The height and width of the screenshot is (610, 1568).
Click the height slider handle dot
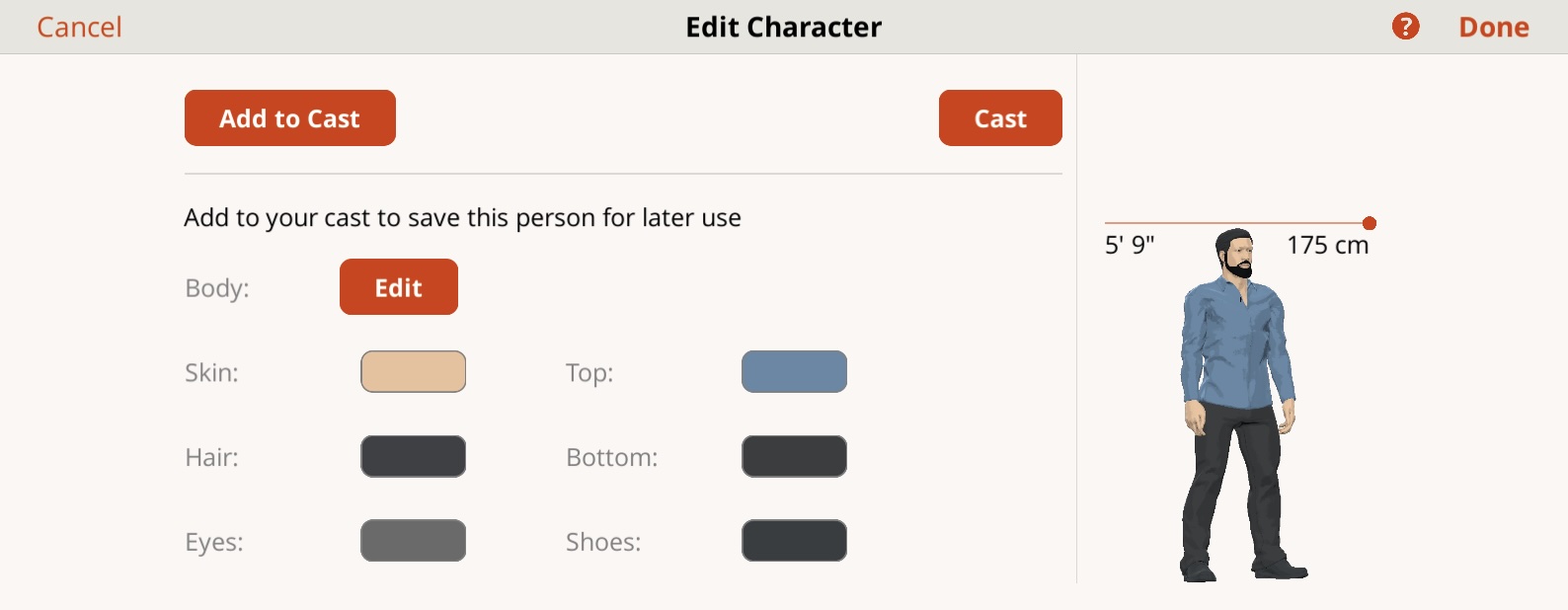[1370, 223]
